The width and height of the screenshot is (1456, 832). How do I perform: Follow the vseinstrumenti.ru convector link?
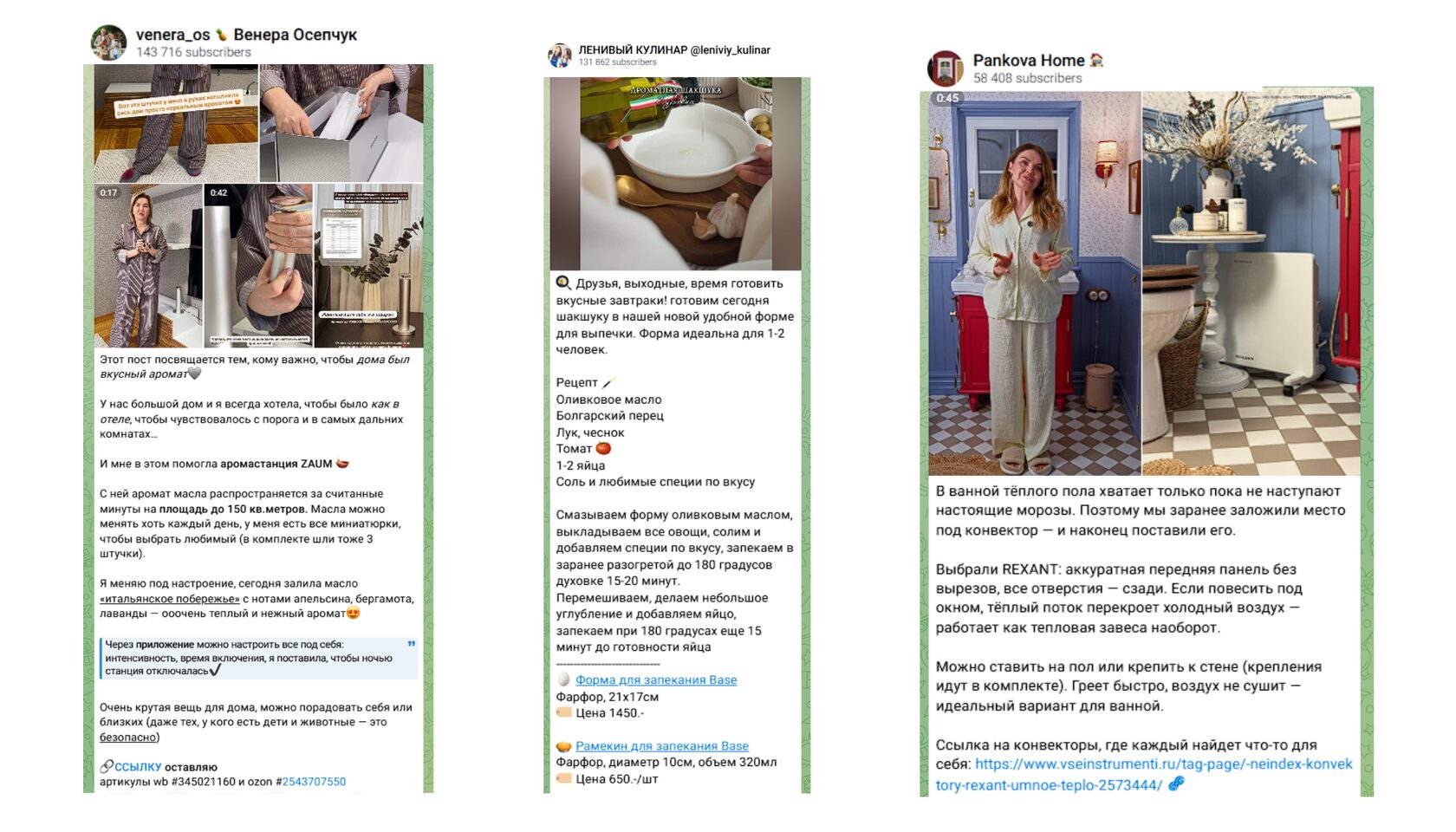(x=1144, y=775)
